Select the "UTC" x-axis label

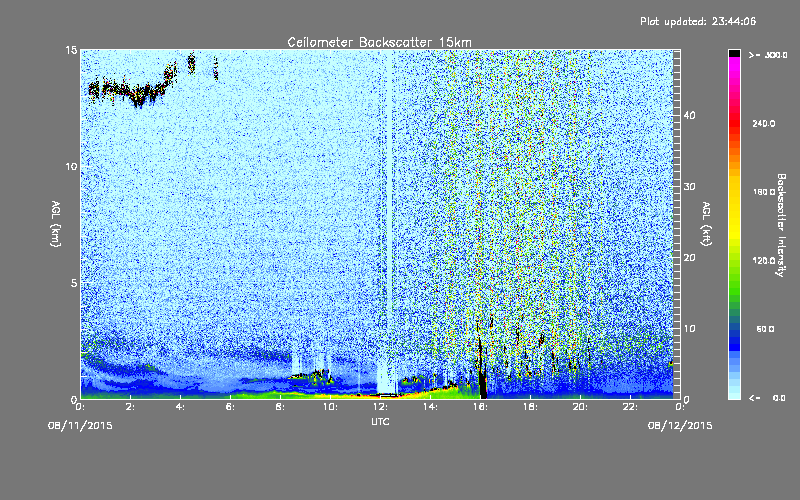tap(380, 421)
